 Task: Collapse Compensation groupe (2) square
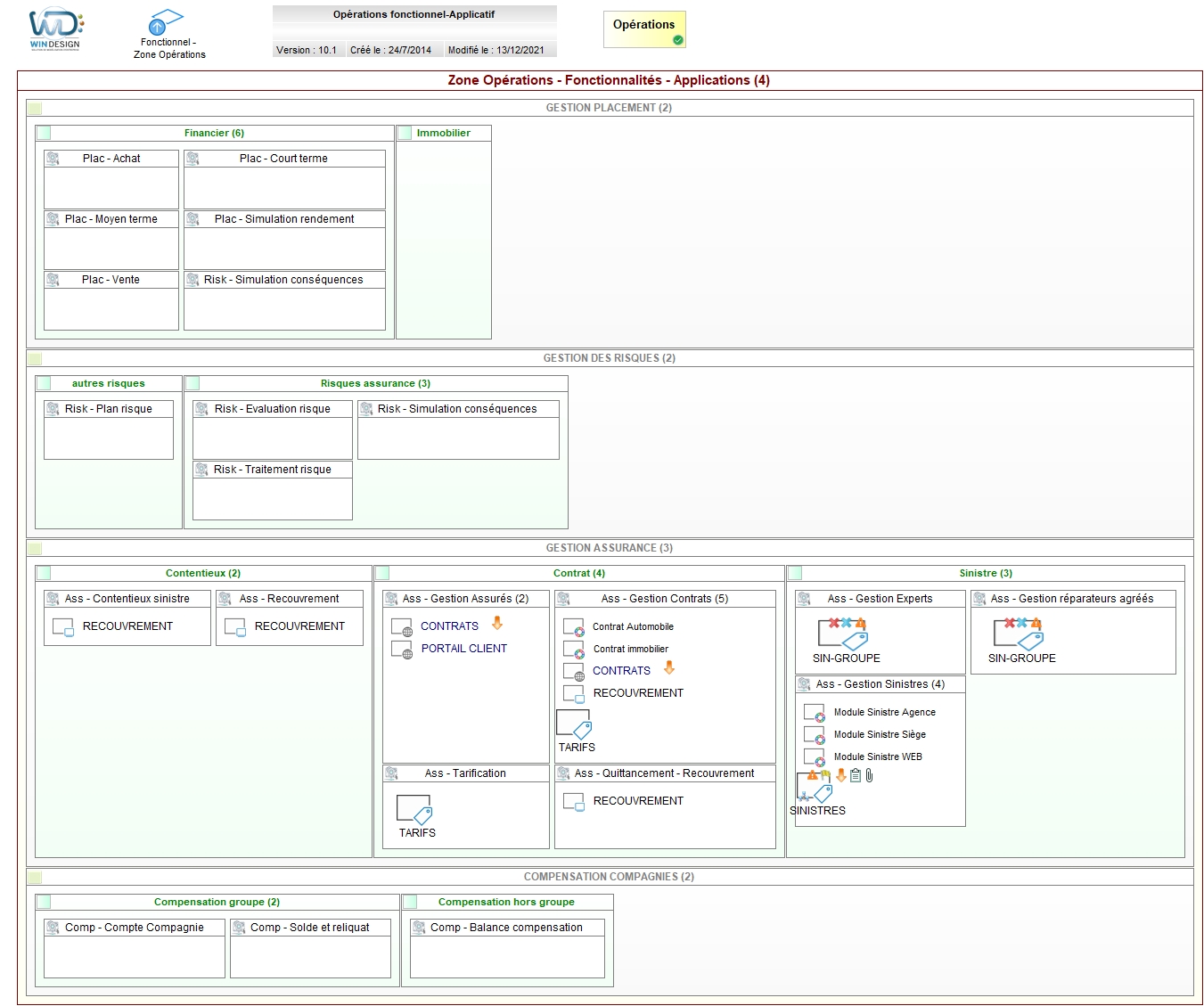44,903
